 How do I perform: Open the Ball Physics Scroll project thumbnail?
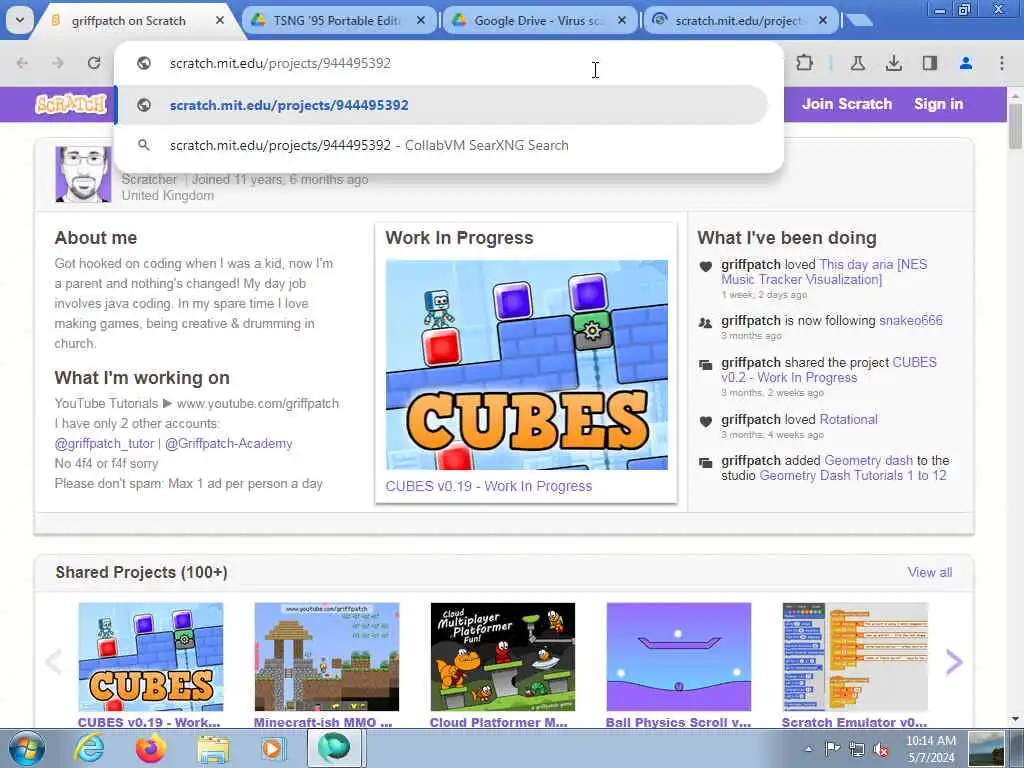(679, 656)
